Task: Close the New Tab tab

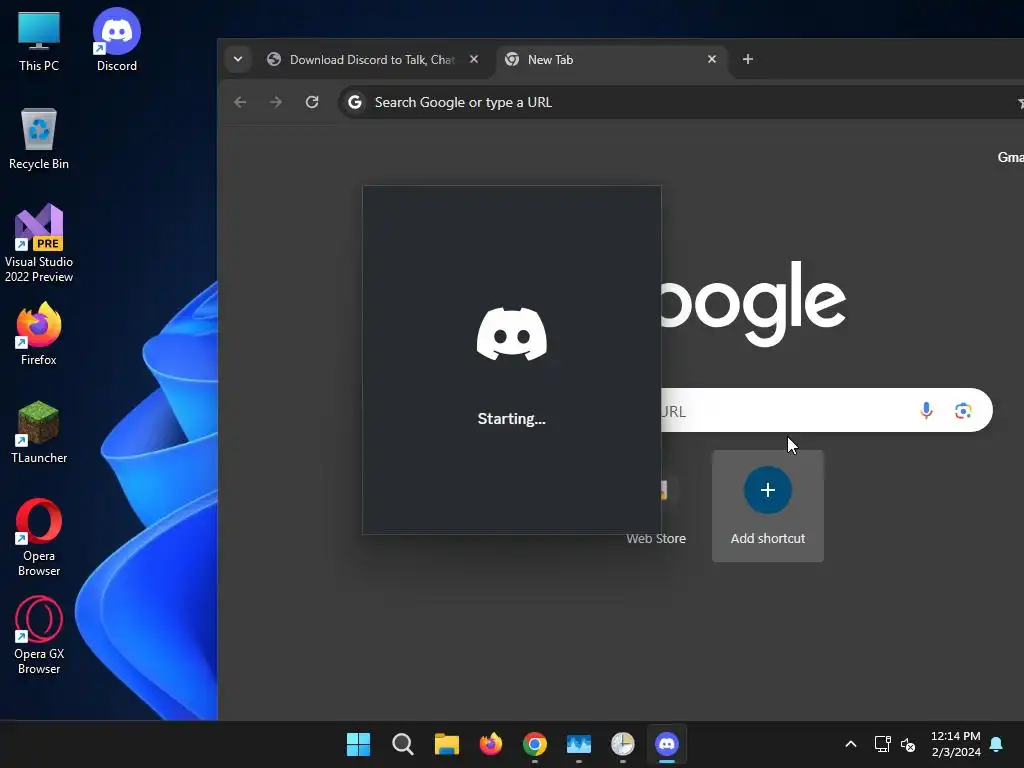Action: 712,59
